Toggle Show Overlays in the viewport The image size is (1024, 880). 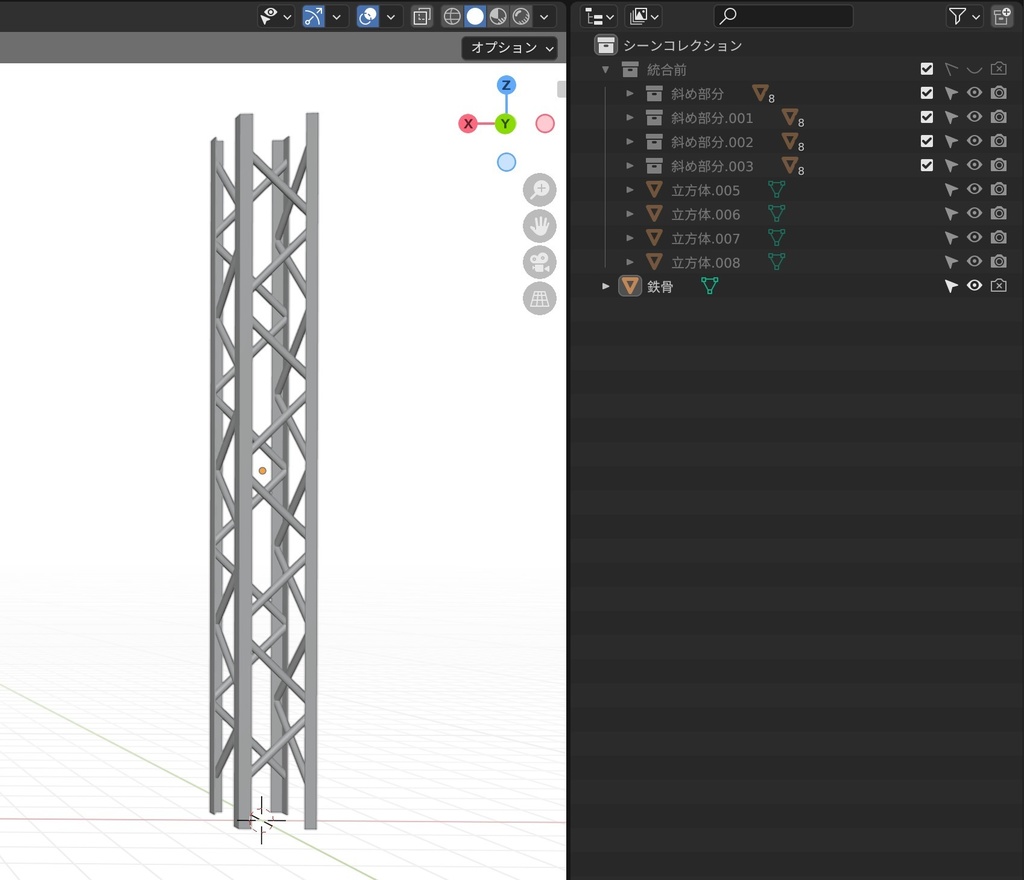367,16
